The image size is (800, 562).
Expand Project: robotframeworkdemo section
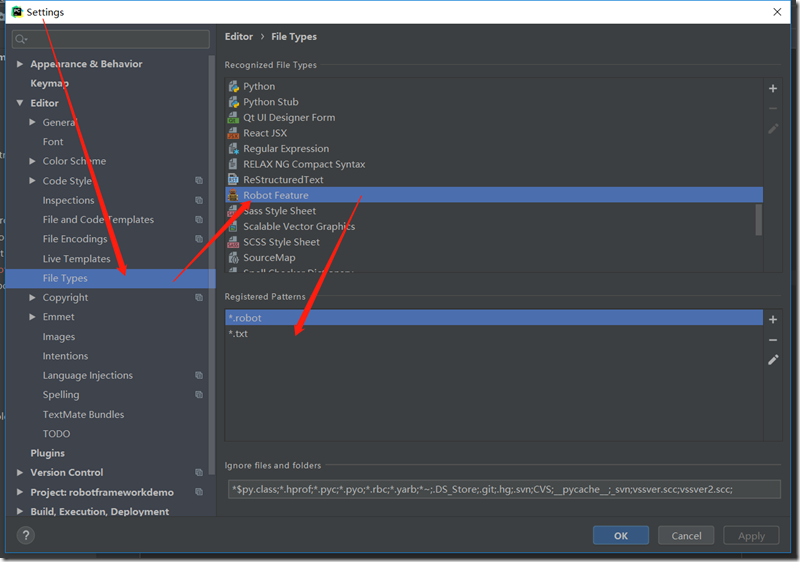[20, 492]
